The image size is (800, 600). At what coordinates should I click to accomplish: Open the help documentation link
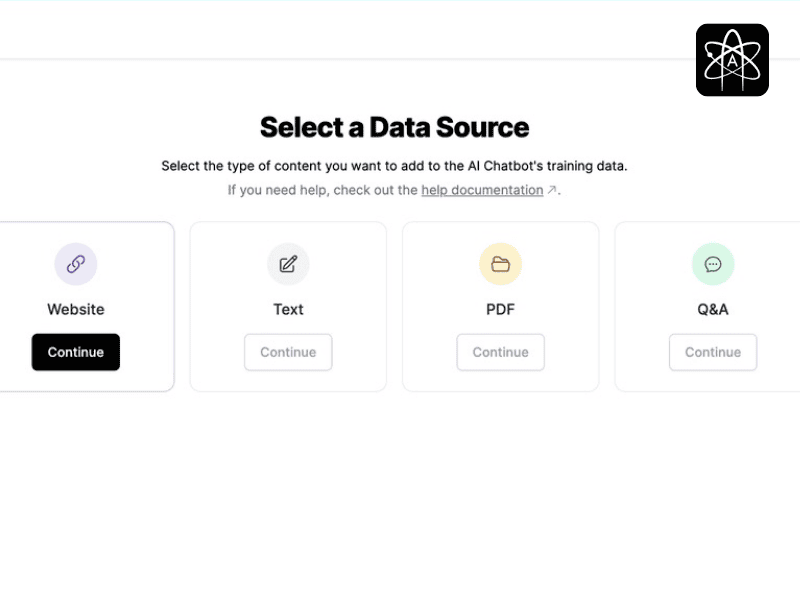tap(482, 190)
